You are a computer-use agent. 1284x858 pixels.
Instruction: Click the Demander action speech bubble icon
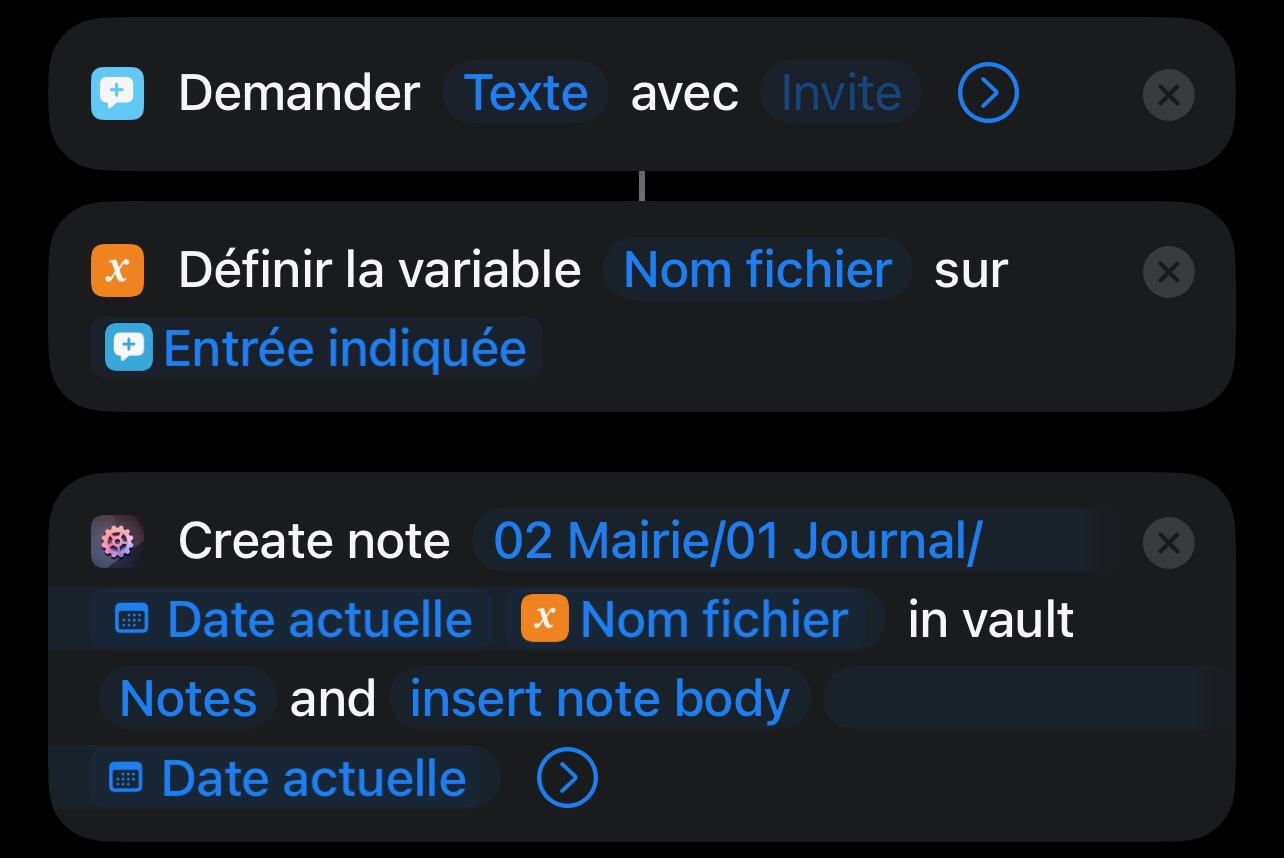tap(117, 94)
